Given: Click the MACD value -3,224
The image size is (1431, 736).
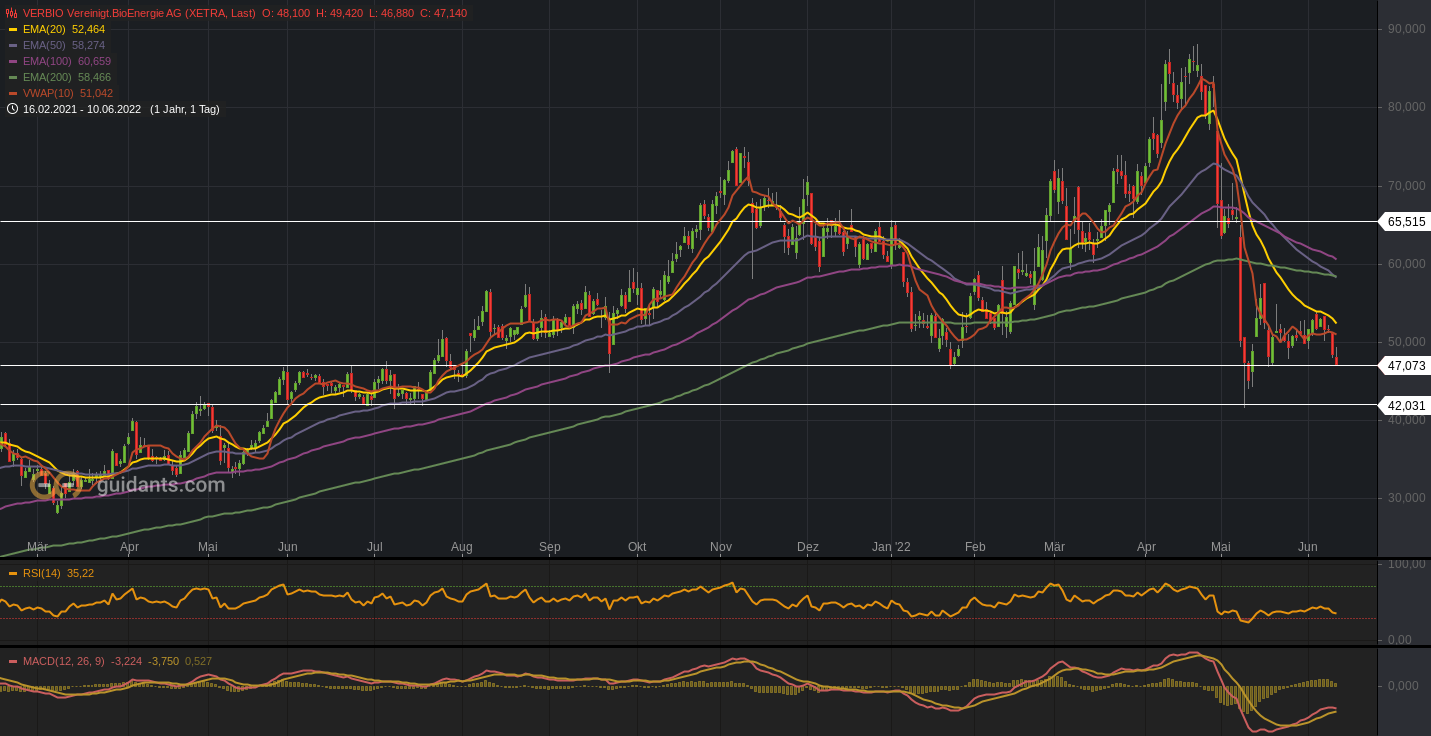Looking at the screenshot, I should pyautogui.click(x=127, y=661).
